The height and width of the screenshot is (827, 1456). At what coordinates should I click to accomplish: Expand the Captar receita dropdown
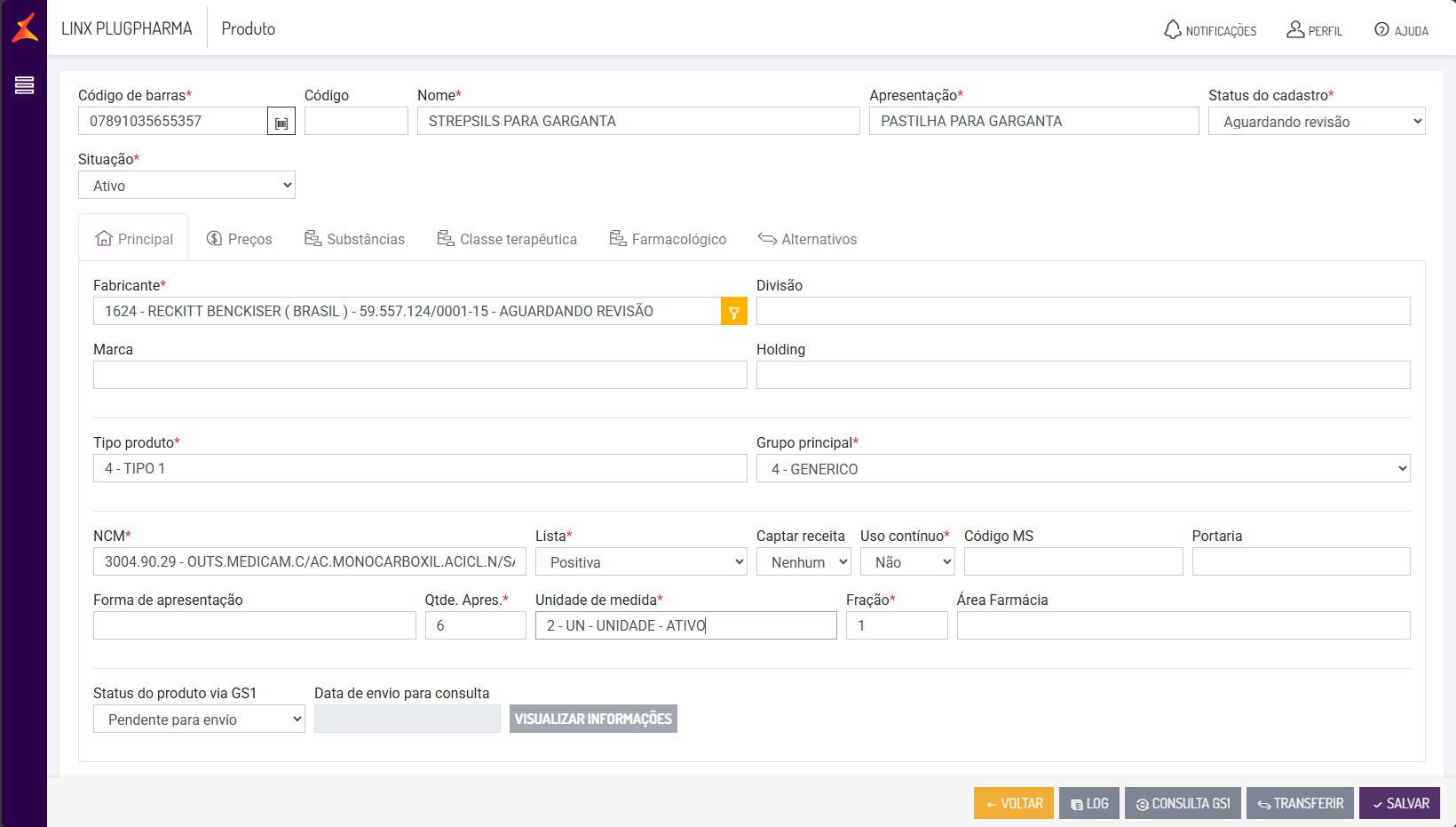coord(803,562)
